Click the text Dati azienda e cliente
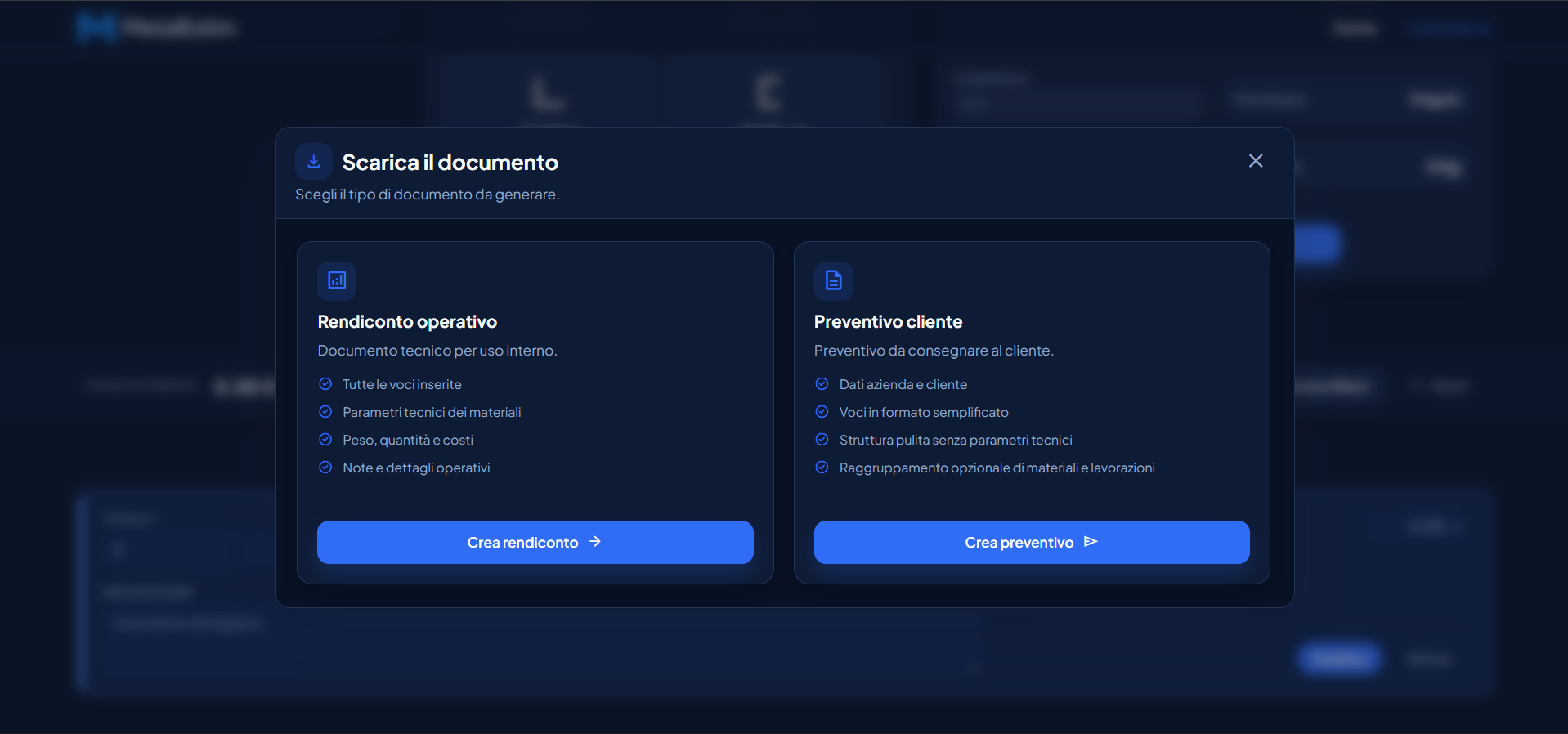Image resolution: width=1568 pixels, height=734 pixels. click(903, 384)
